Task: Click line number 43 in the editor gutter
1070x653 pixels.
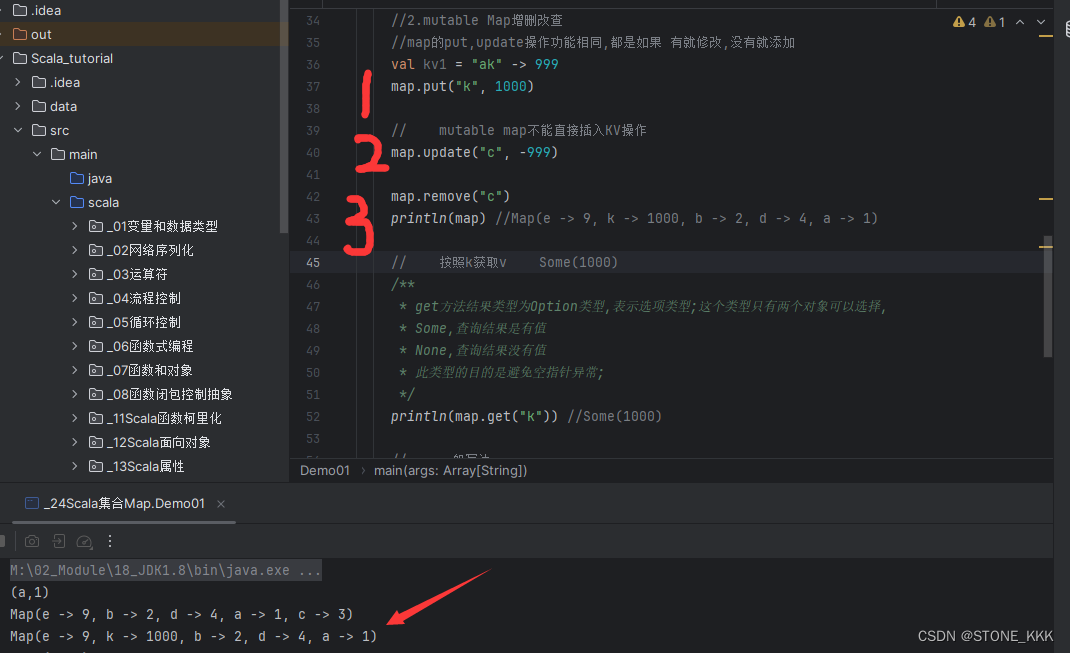Action: tap(311, 218)
